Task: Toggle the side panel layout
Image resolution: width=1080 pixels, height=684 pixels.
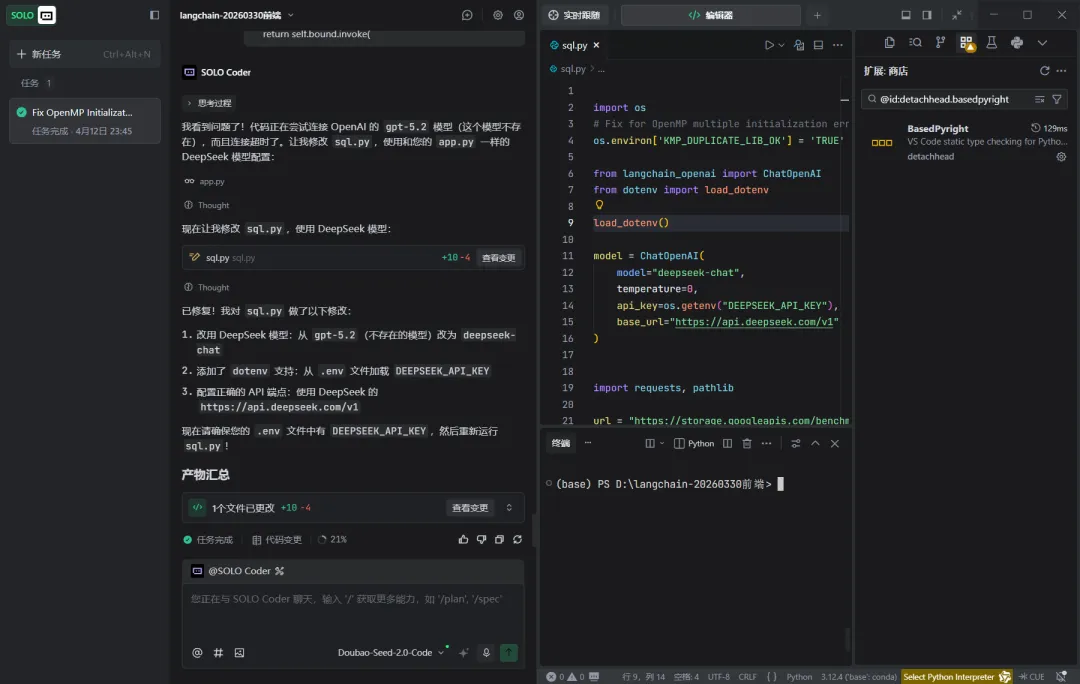Action: pyautogui.click(x=927, y=15)
